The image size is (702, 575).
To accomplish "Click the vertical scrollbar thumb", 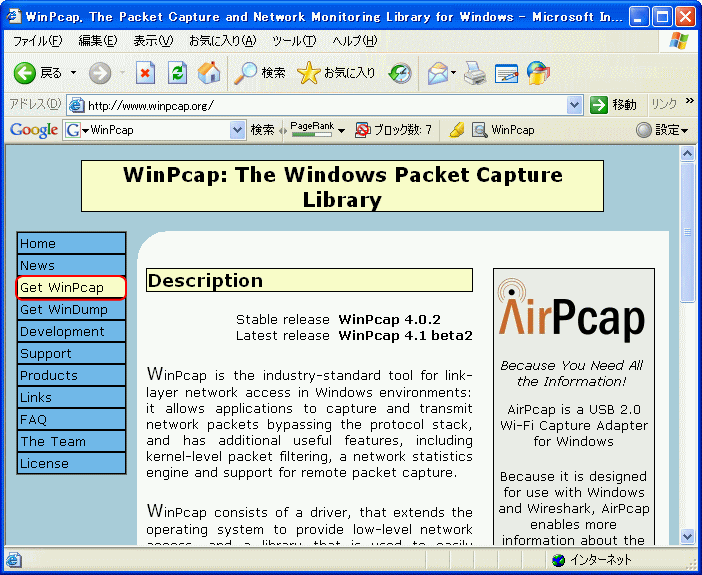I will [687, 233].
